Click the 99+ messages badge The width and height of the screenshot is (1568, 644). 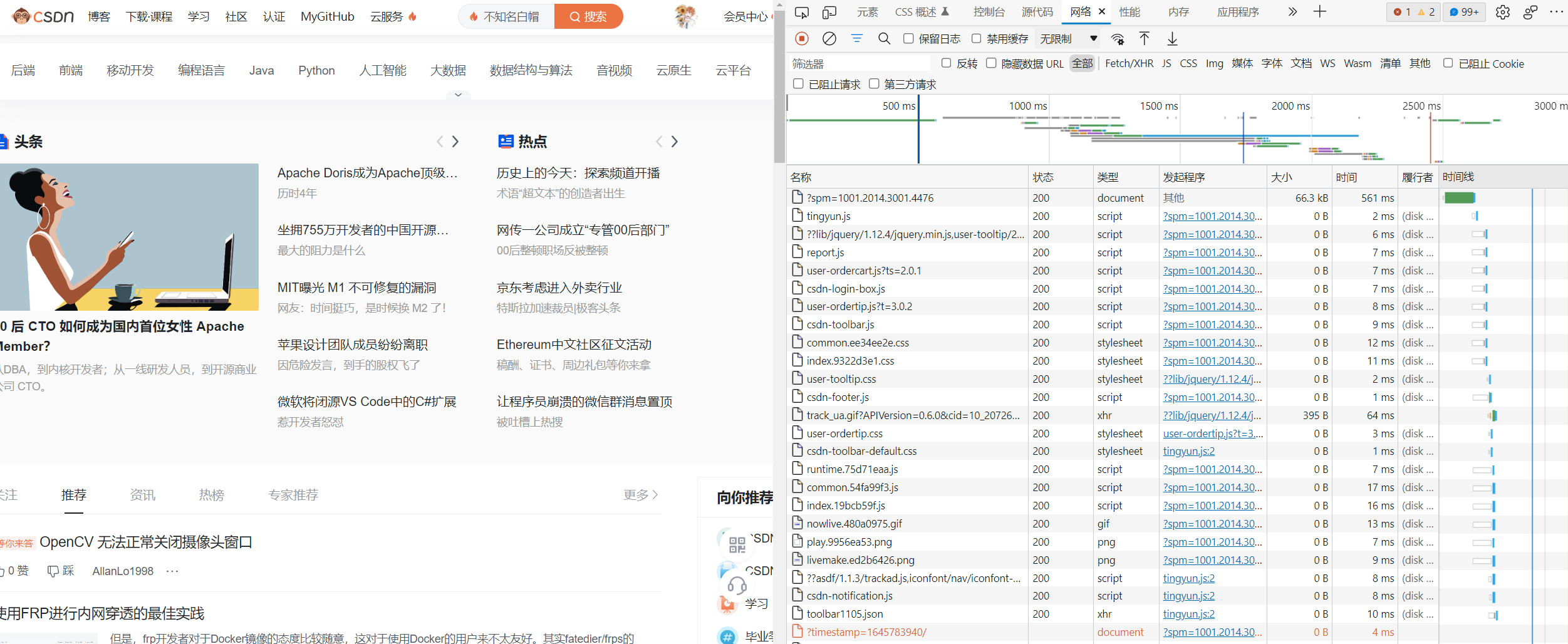[x=1464, y=12]
